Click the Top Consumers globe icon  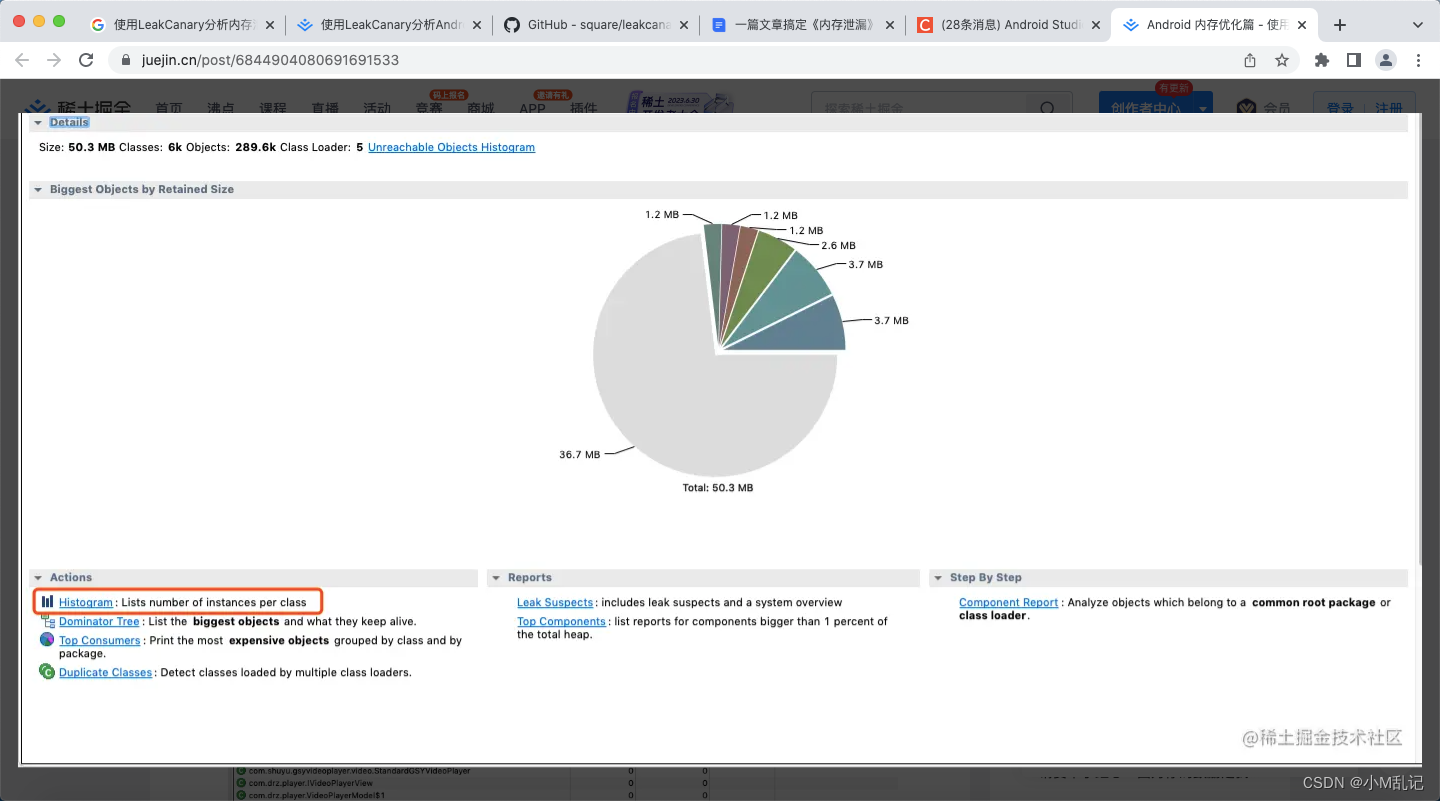[x=47, y=640]
